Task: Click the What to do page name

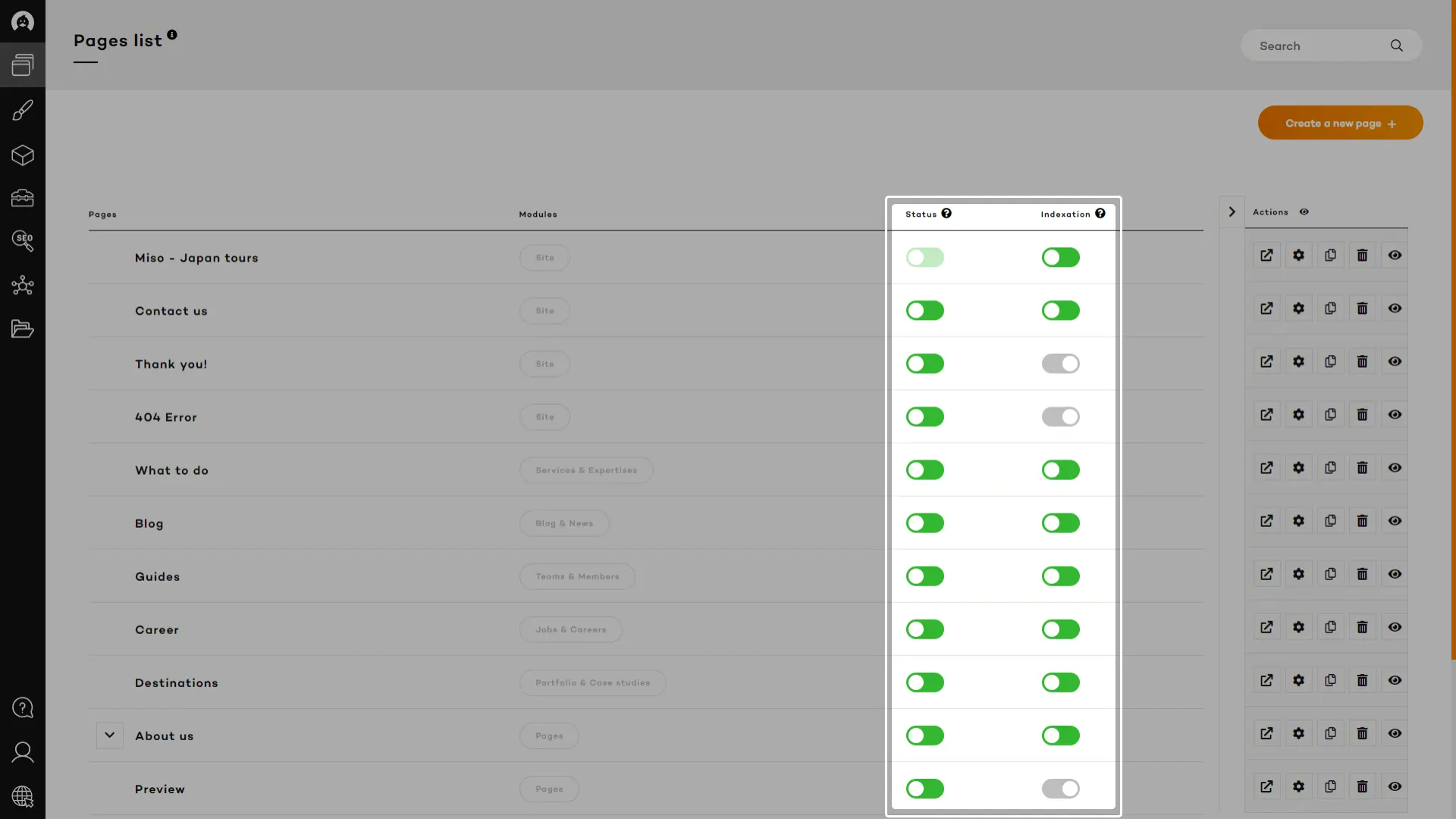Action: pyautogui.click(x=171, y=470)
